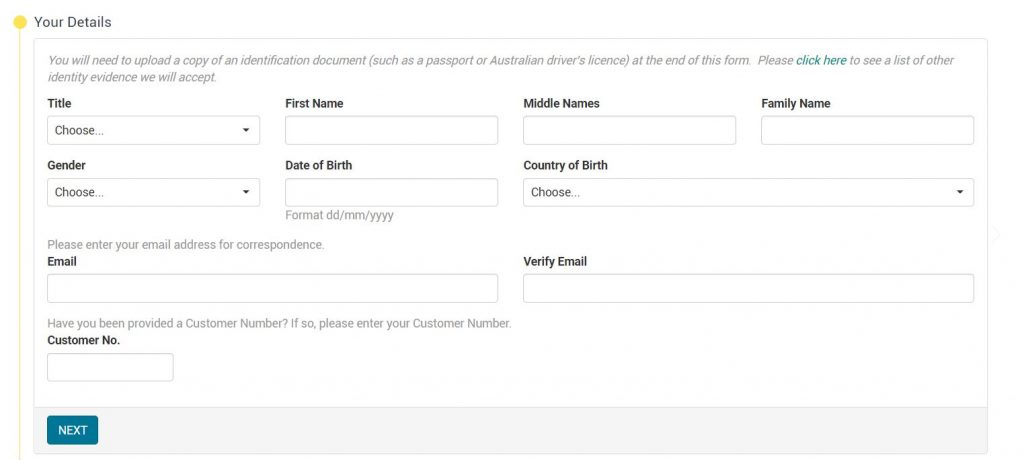The height and width of the screenshot is (460, 1024).
Task: Open the 'click here' identity evidence link
Action: click(x=821, y=60)
